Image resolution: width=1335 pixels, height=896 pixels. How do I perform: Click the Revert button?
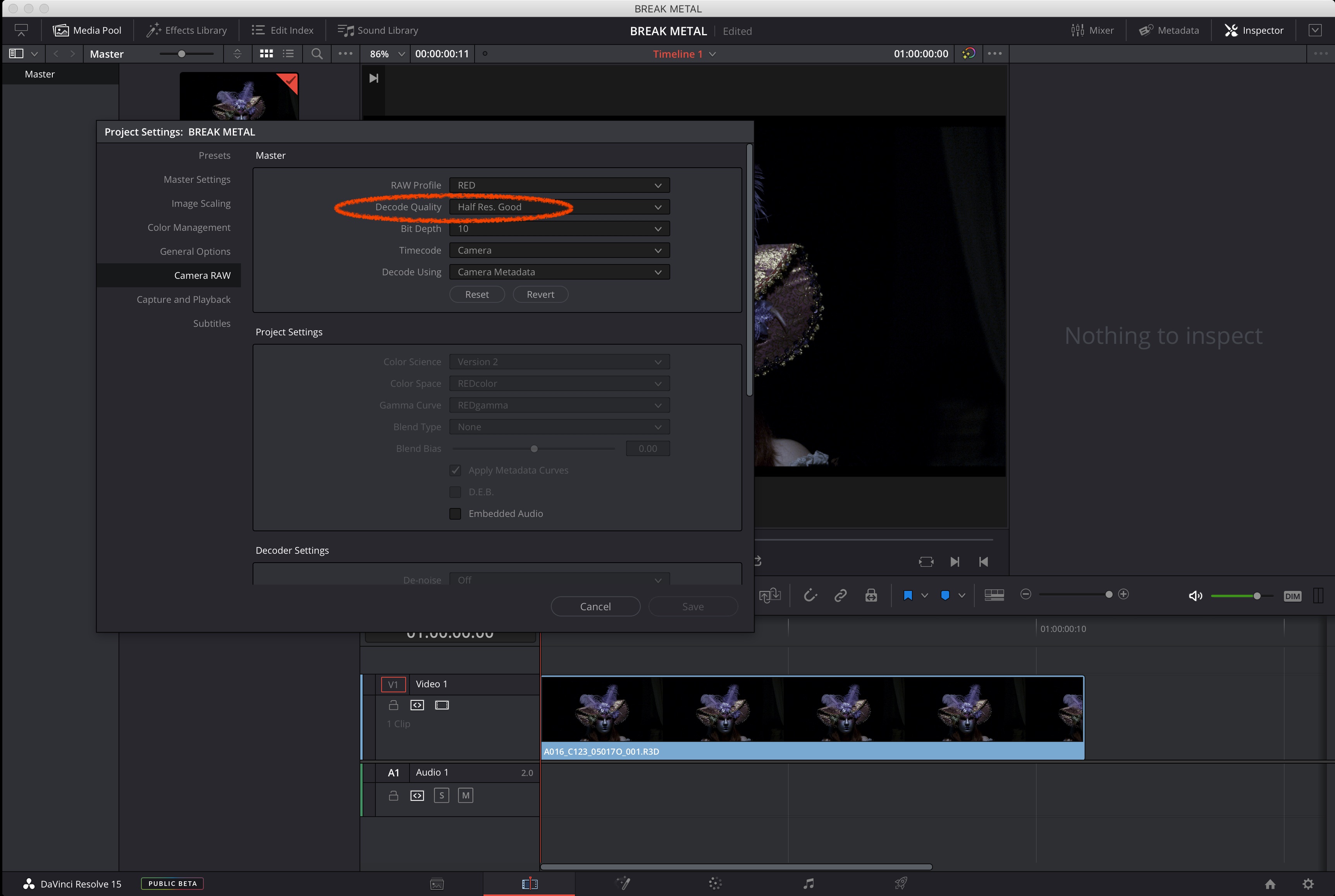click(x=540, y=294)
